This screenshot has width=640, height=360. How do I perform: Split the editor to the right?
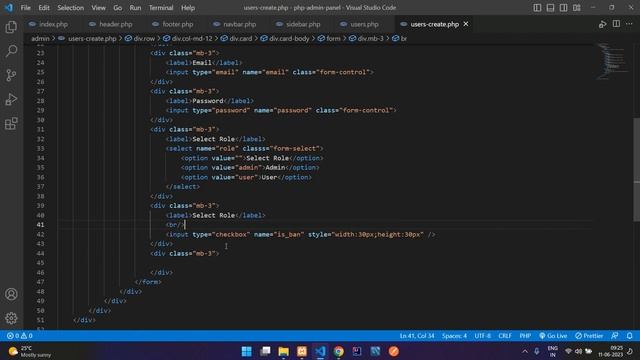(x=616, y=24)
